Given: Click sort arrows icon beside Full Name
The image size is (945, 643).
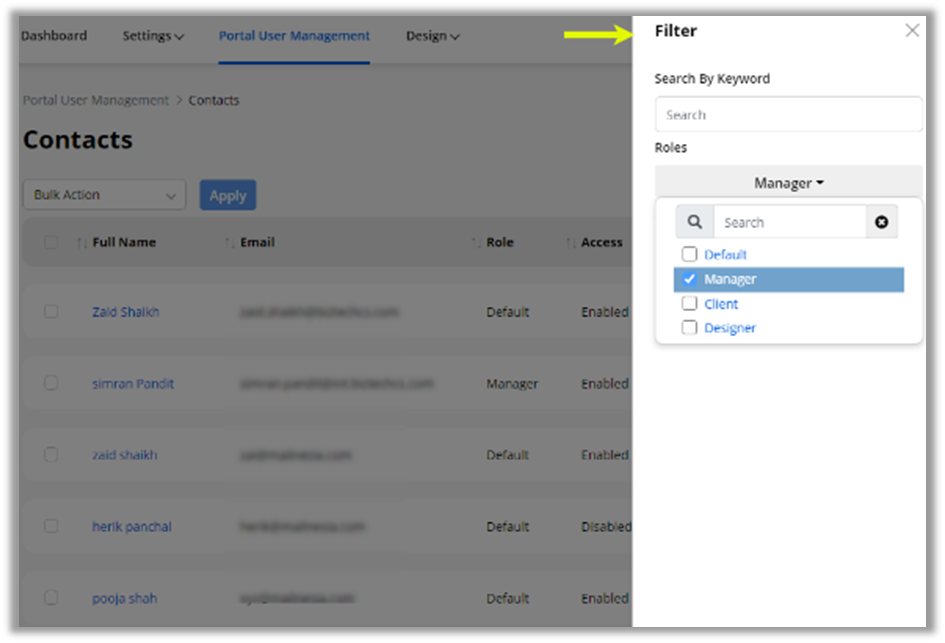Looking at the screenshot, I should (x=82, y=243).
